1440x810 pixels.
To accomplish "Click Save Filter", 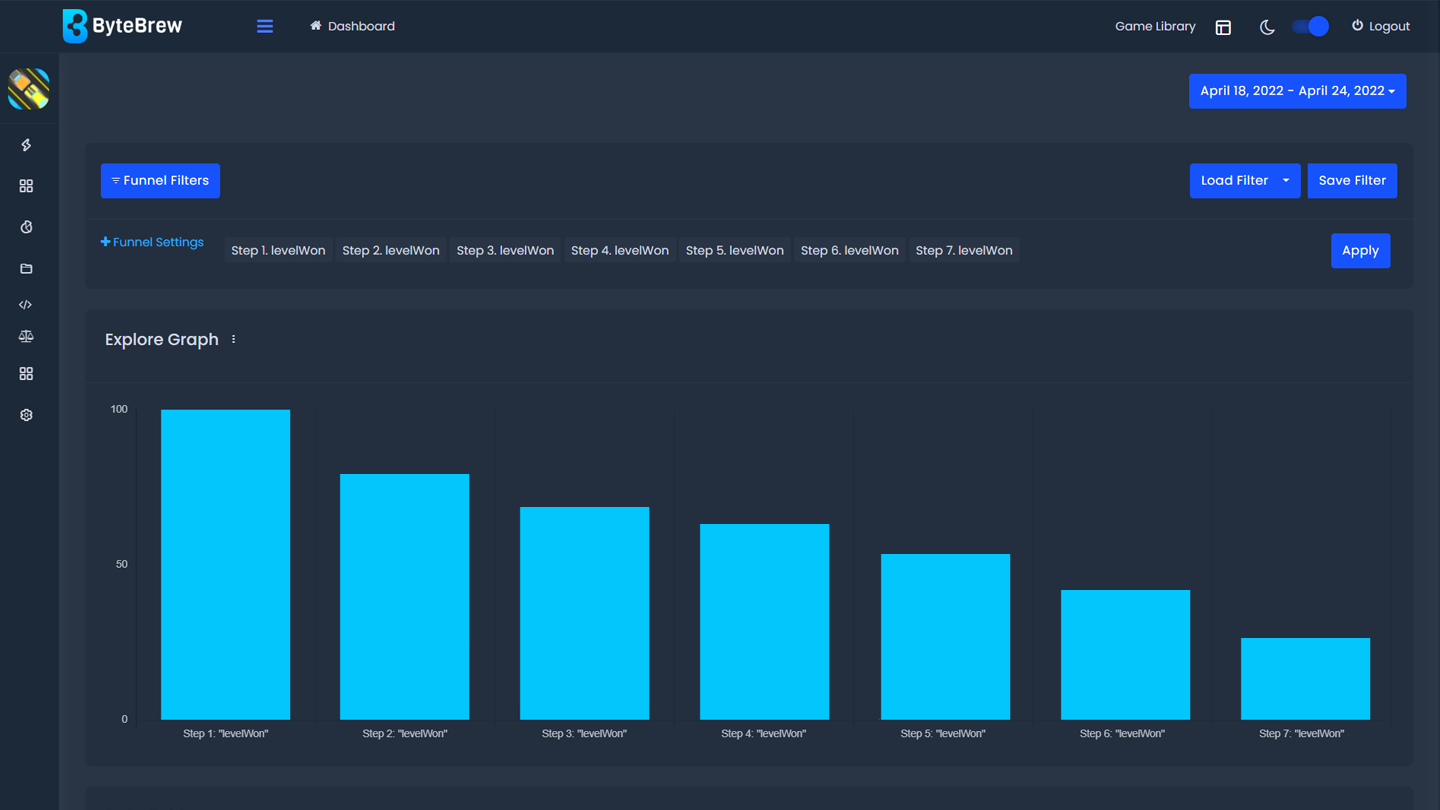I will point(1352,181).
